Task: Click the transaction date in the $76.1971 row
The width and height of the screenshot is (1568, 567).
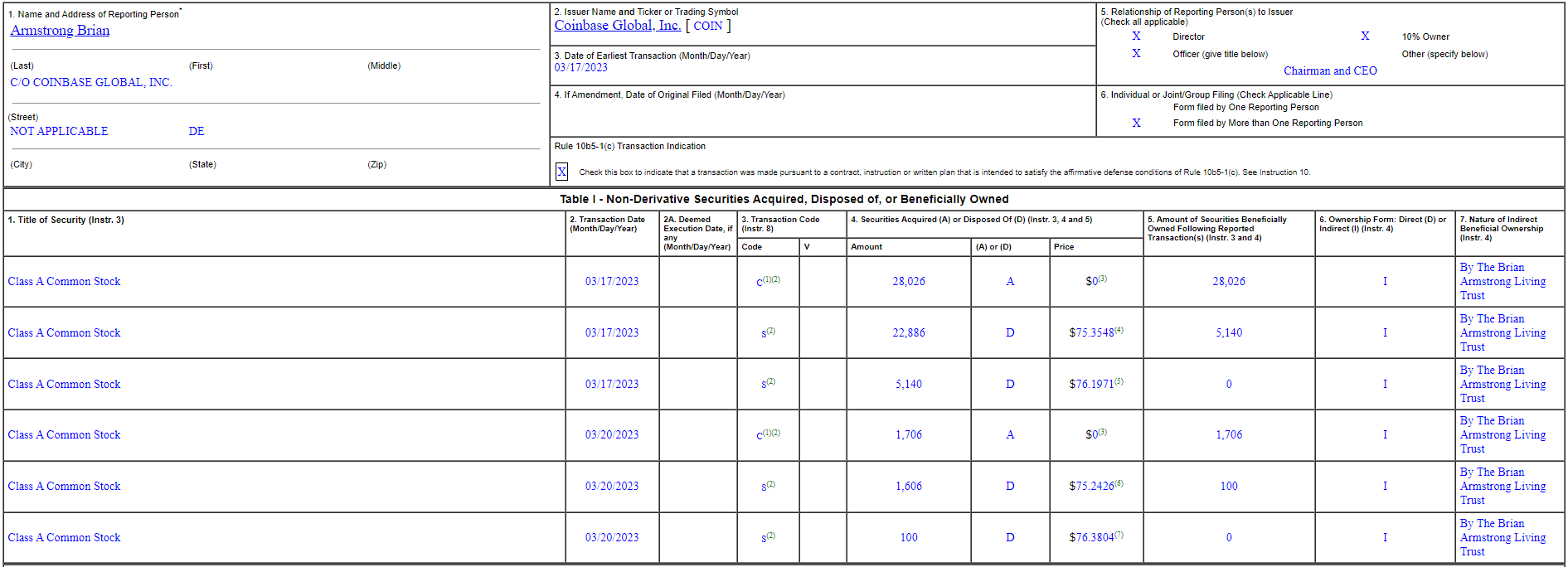Action: click(612, 384)
